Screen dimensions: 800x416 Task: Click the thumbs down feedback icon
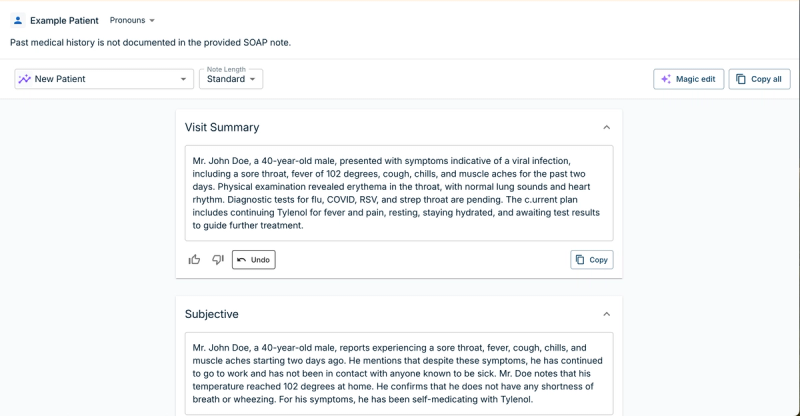(218, 260)
